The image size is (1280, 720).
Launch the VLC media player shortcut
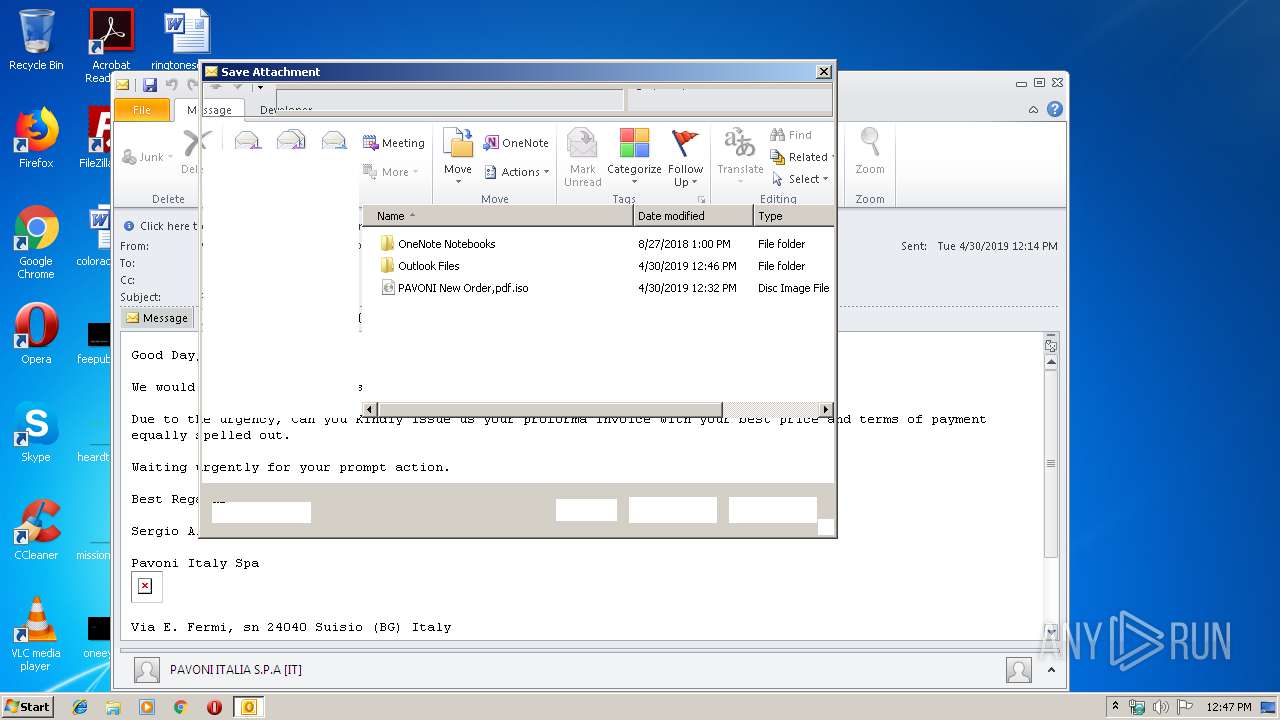pyautogui.click(x=36, y=634)
